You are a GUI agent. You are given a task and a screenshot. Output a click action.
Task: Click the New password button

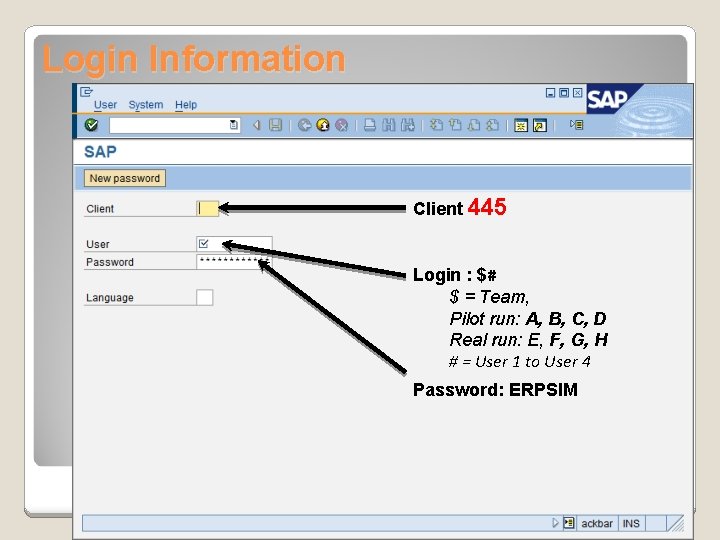(x=125, y=178)
